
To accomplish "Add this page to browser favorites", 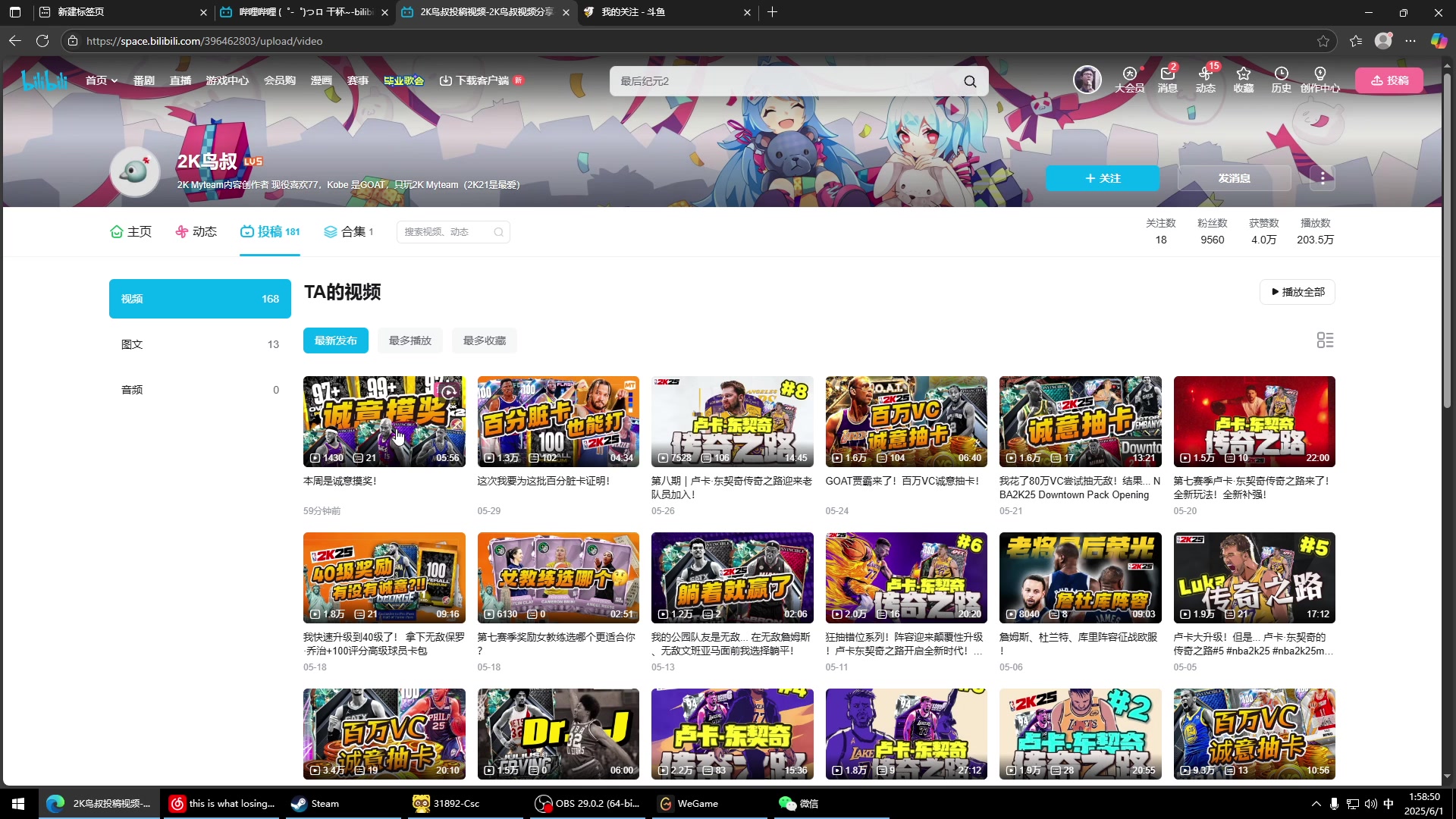I will tap(1323, 41).
